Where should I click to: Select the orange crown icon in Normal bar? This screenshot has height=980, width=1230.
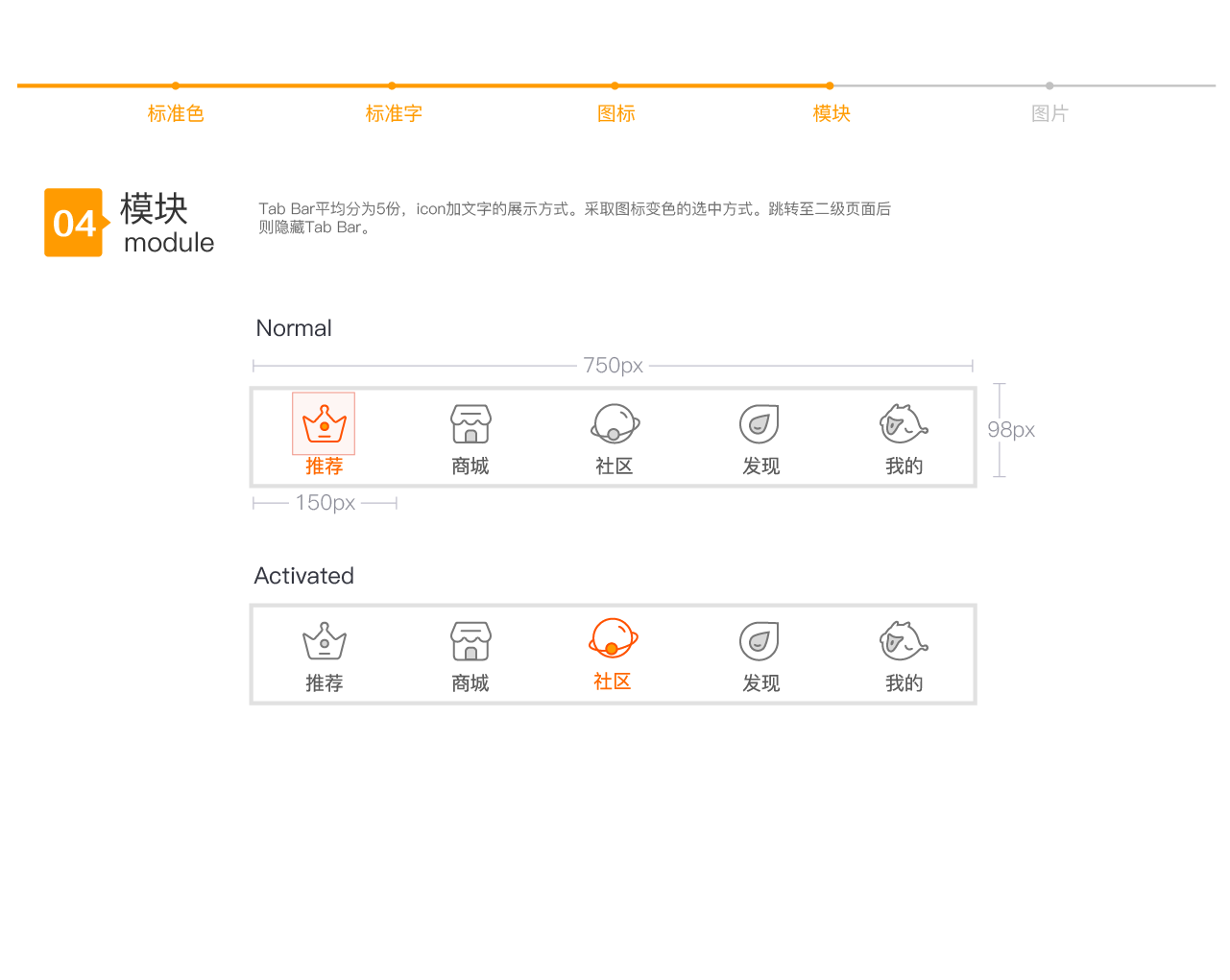[325, 423]
